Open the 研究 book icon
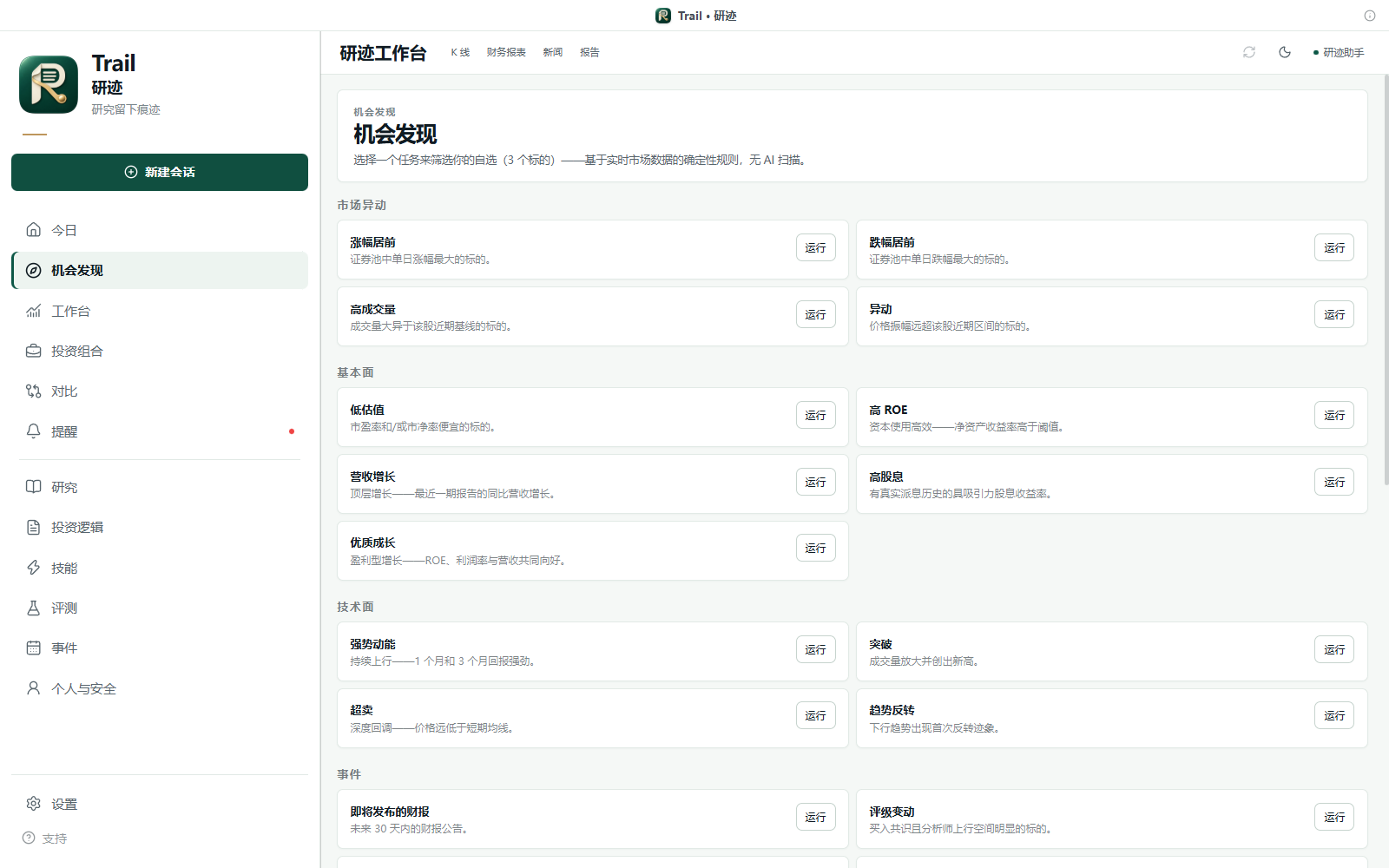This screenshot has width=1389, height=868. pyautogui.click(x=34, y=487)
